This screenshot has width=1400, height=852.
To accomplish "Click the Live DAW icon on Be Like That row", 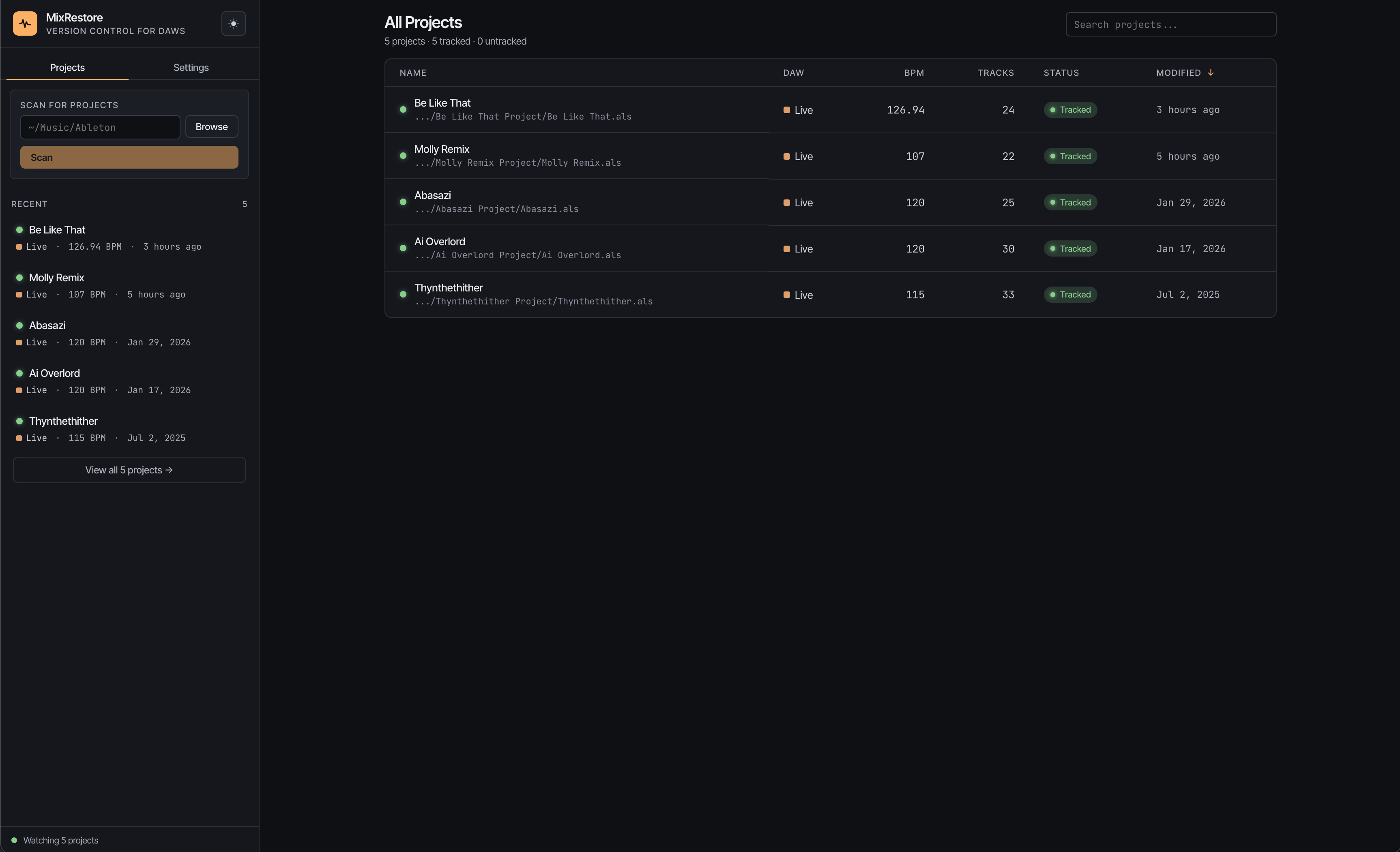I will (786, 109).
